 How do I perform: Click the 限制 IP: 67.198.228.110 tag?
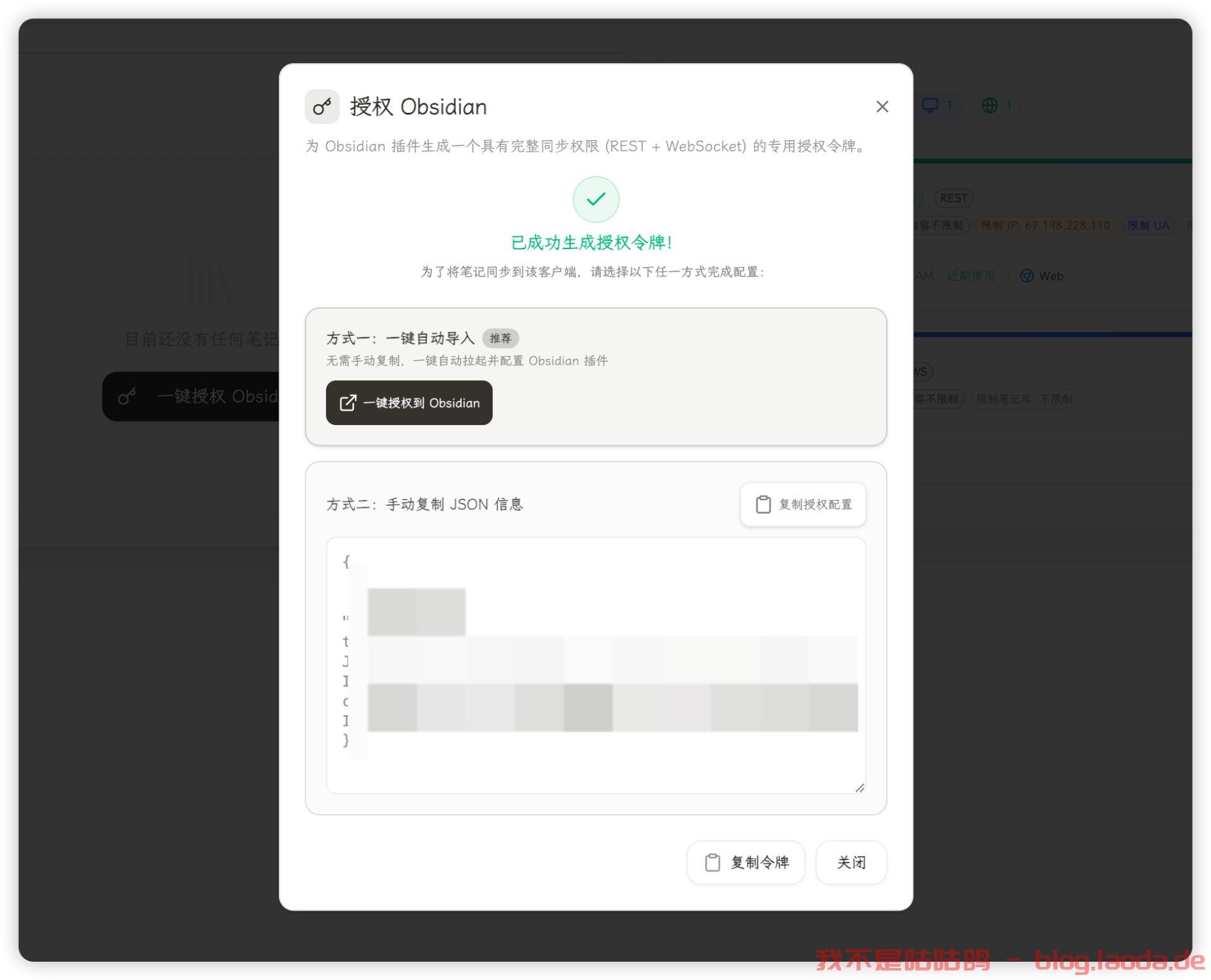[1045, 225]
